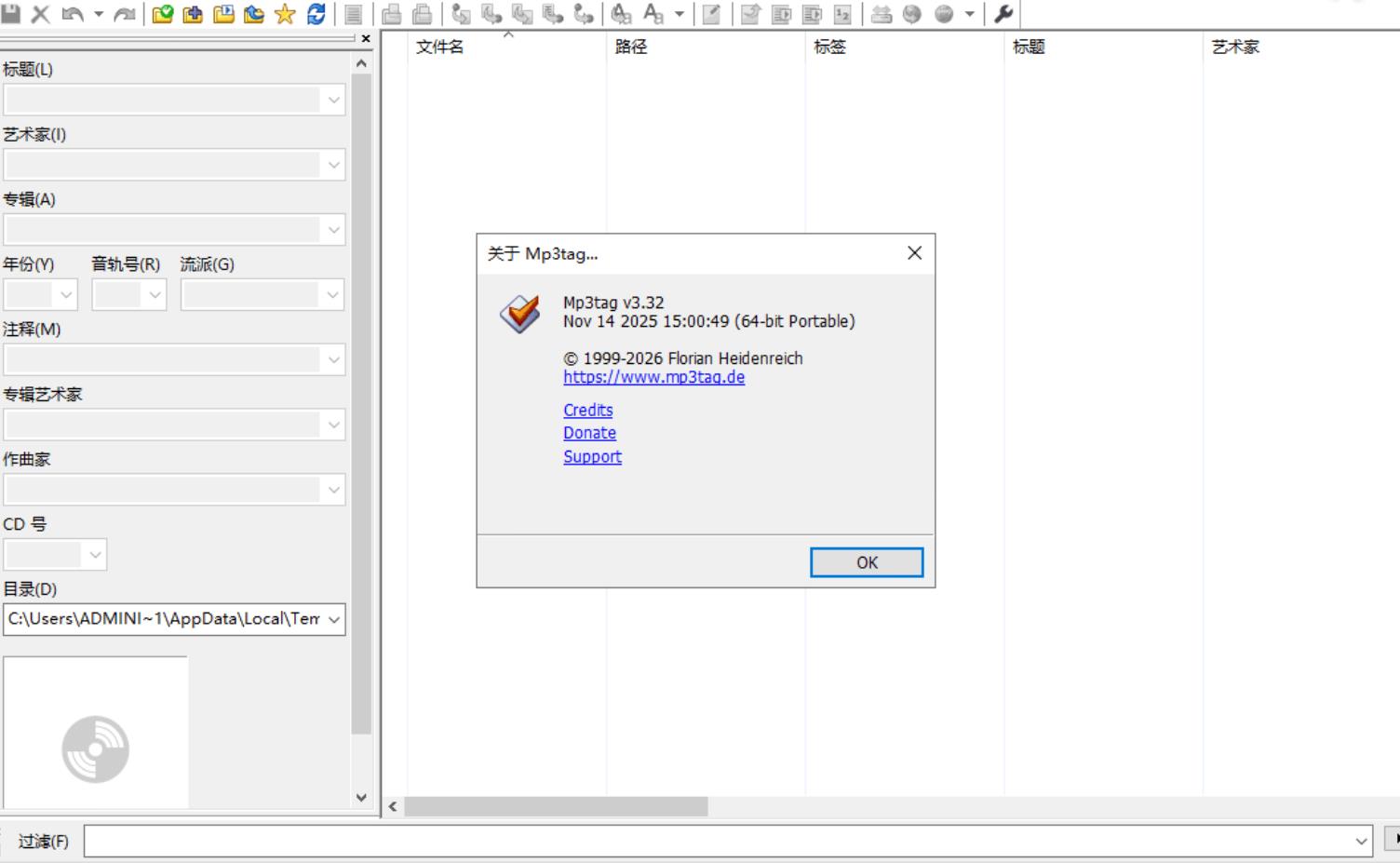Sort by the 文件名 column header

click(x=439, y=47)
